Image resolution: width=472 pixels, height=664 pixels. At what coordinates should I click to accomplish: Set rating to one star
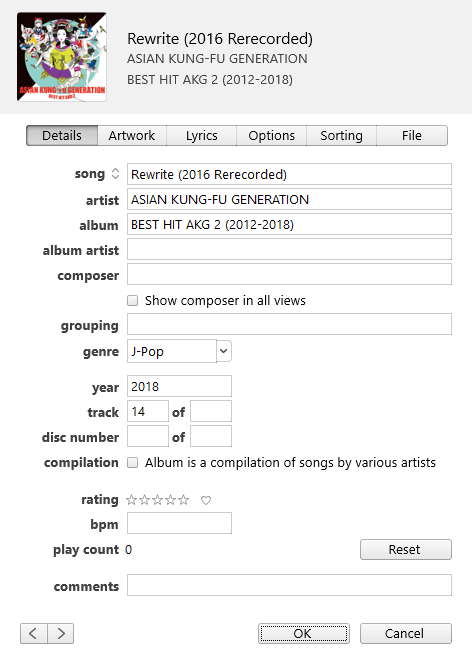132,500
